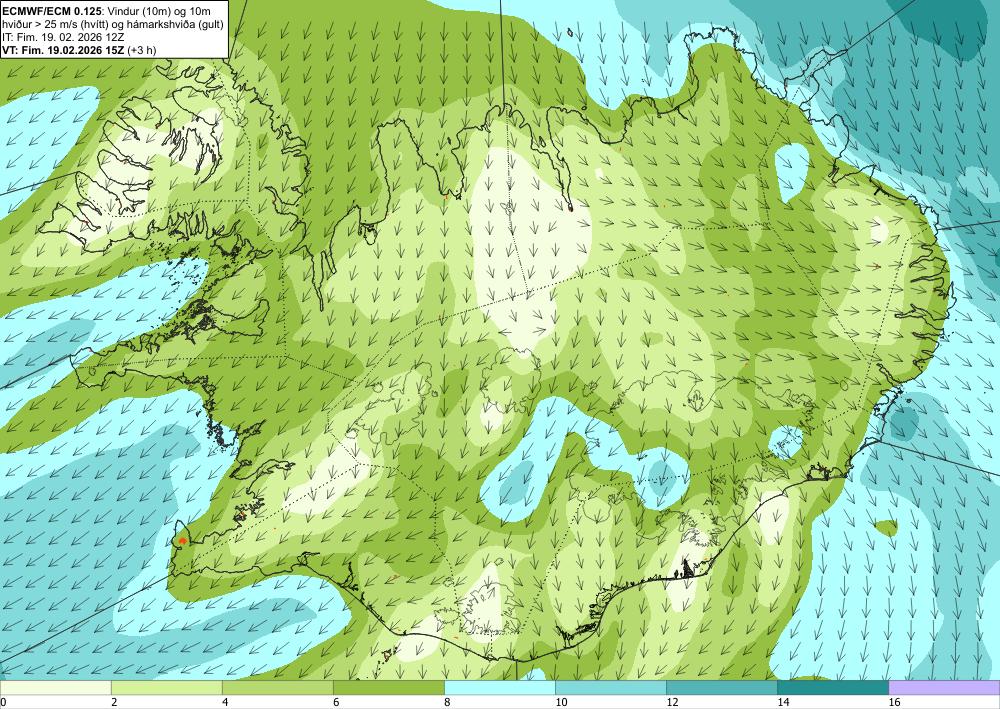Click the 14–16 m/s dark teal legend swatch
Screen dimensions: 1000x709
(832, 687)
